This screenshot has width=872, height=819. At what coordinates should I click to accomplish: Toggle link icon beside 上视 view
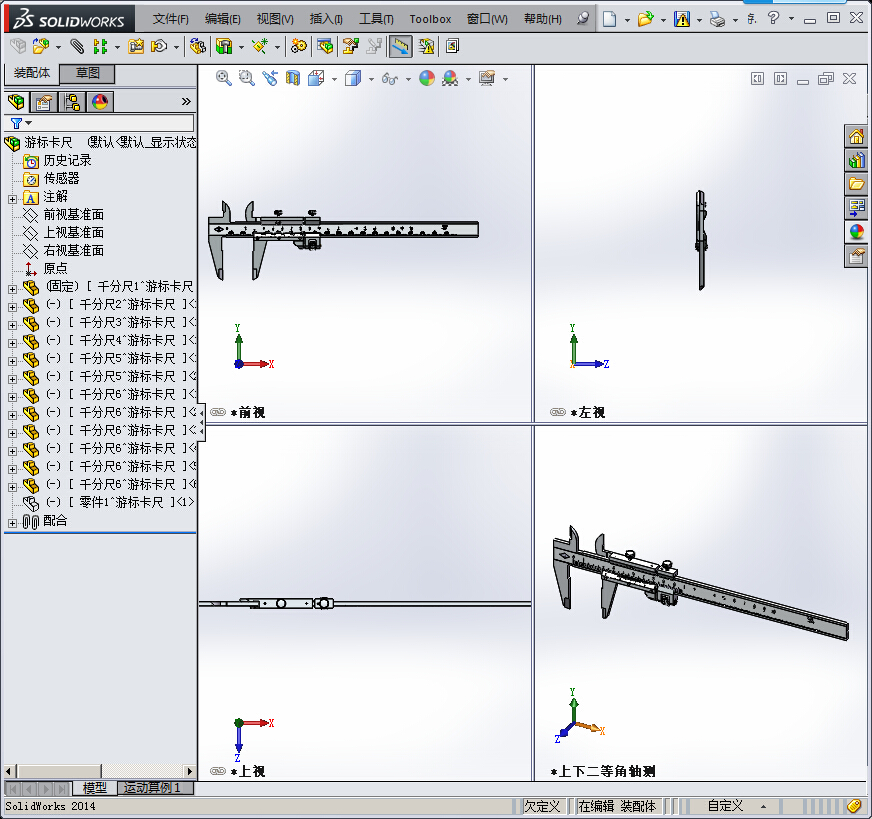coord(218,771)
